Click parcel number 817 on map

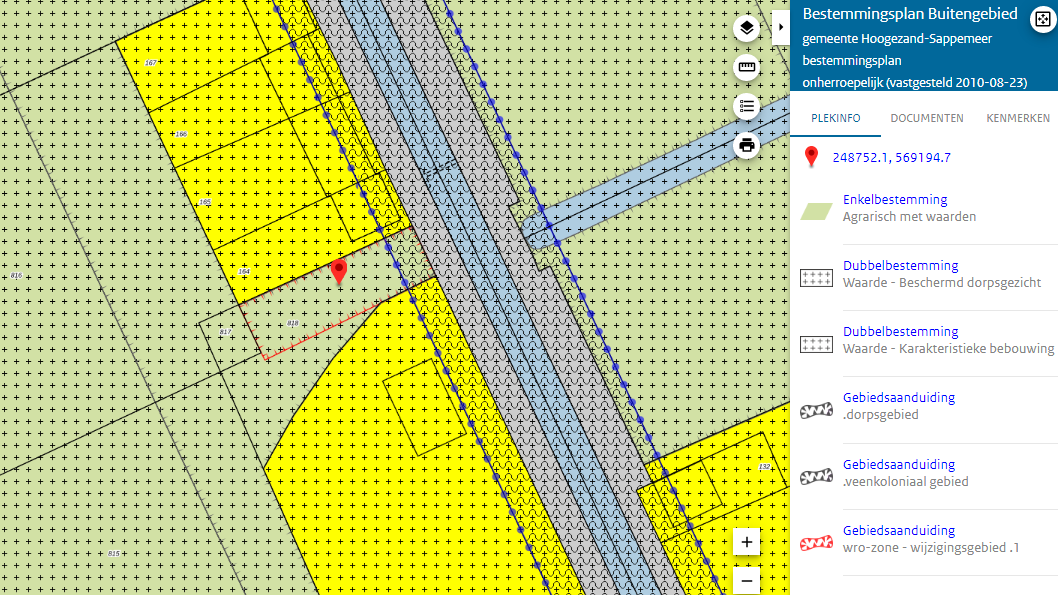coord(225,332)
